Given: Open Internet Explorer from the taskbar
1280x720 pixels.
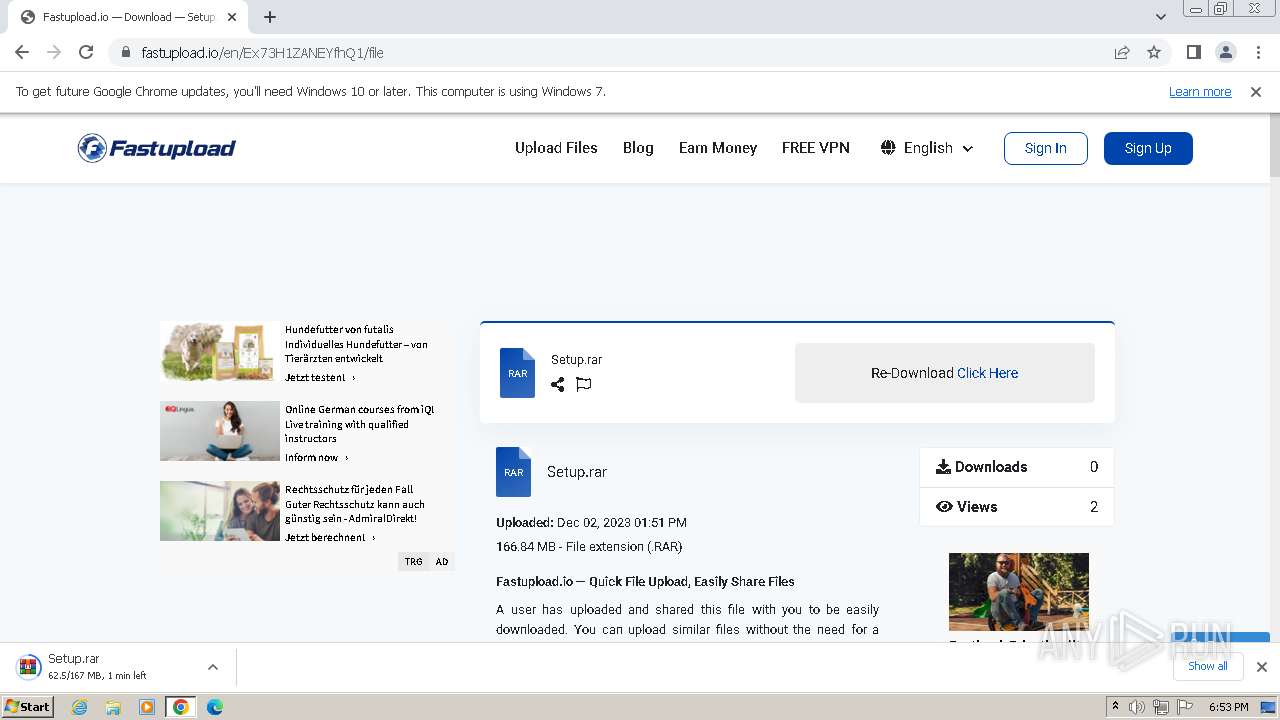Looking at the screenshot, I should coord(79,707).
